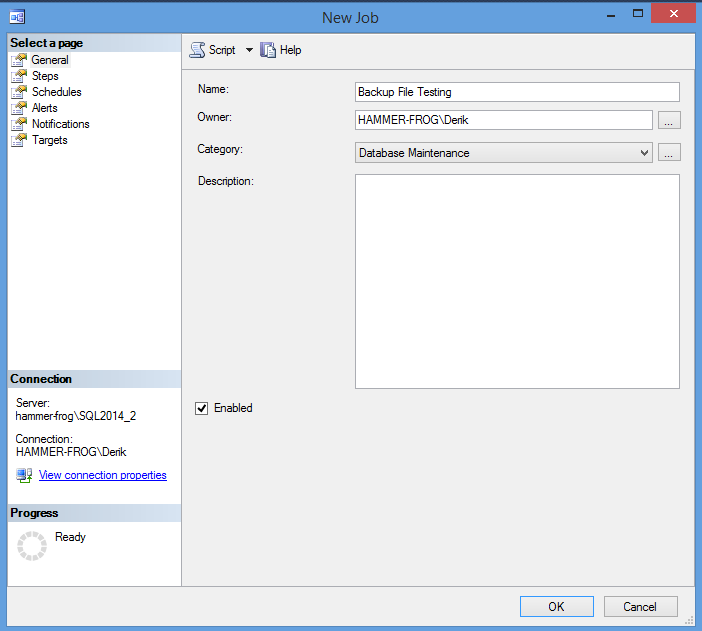Browse for job owner with ellipsis button
Image resolution: width=702 pixels, height=631 pixels.
669,120
